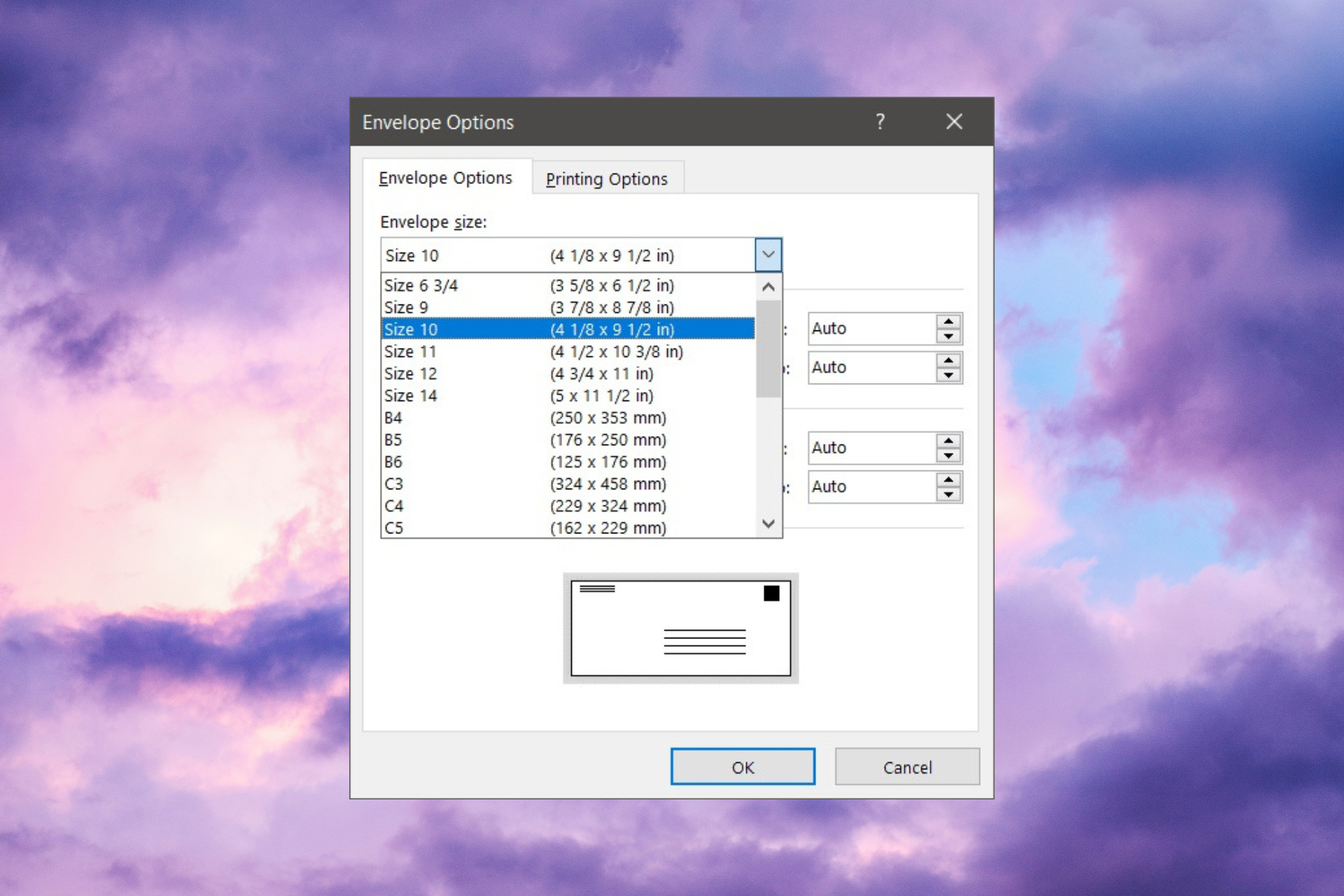Click the scroll up arrow of list
The height and width of the screenshot is (896, 1344).
tap(768, 287)
